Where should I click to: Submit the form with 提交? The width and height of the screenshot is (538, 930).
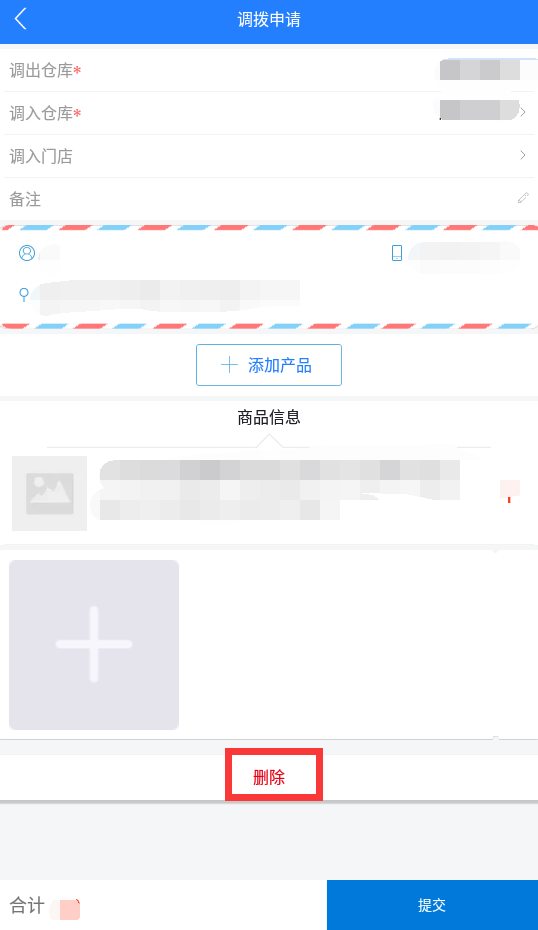432,905
